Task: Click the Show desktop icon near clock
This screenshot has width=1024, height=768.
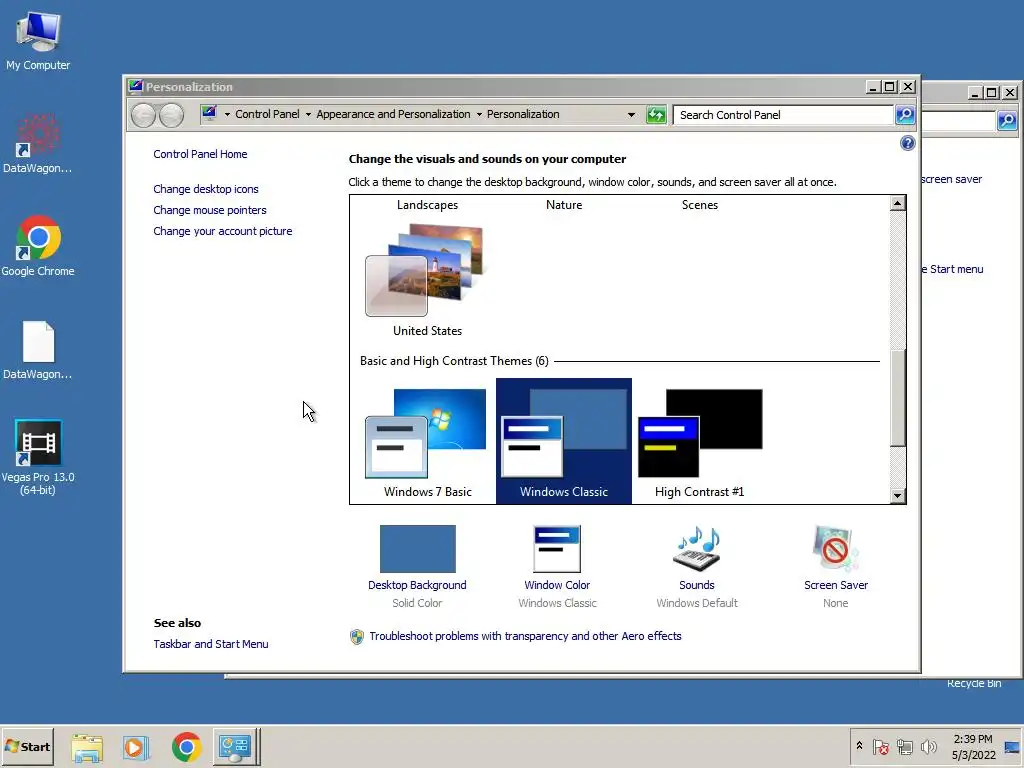Action: [1012, 747]
